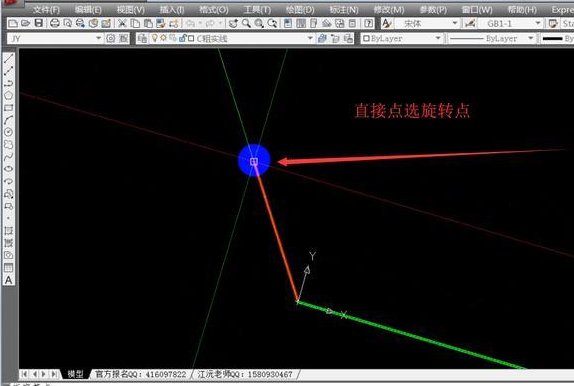This screenshot has height=386, width=574.
Task: Click the Save floppy disk icon
Action: [38, 23]
